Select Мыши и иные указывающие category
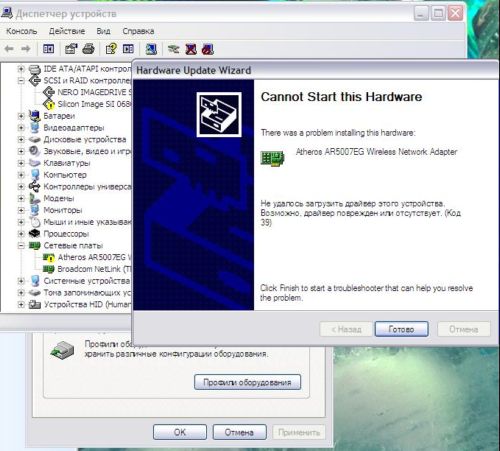The image size is (500, 451). pos(88,222)
